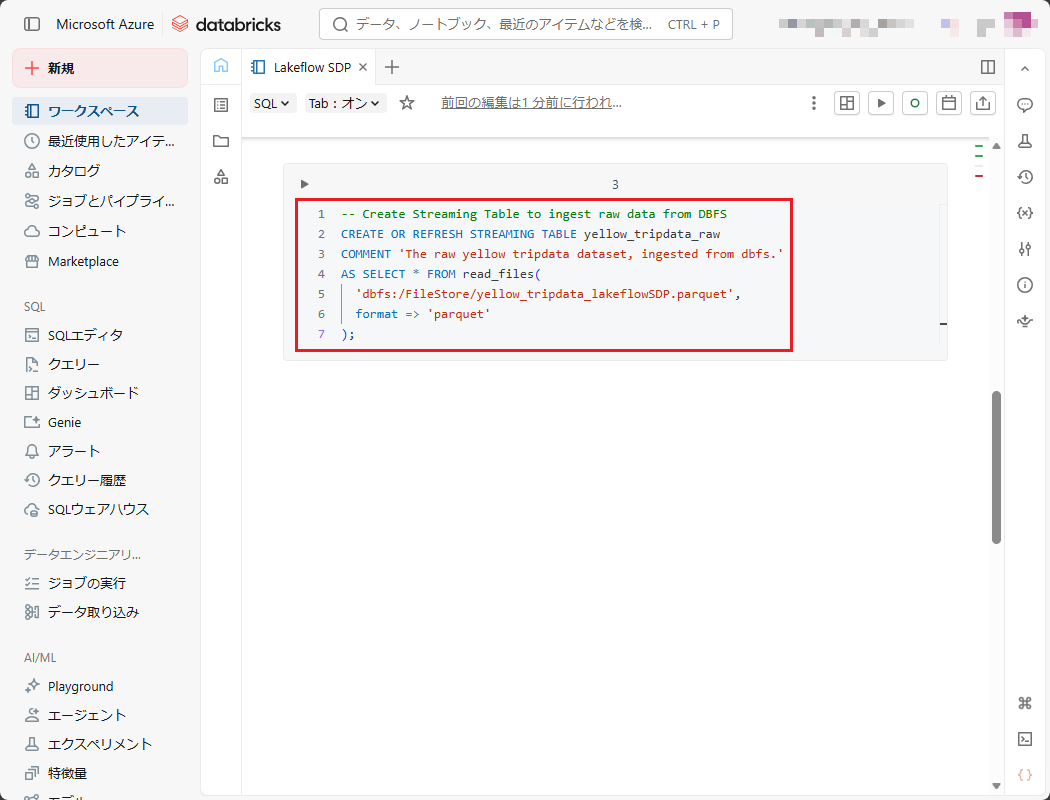Collapse the right sidebar with chevron
This screenshot has width=1050, height=800.
1024,69
